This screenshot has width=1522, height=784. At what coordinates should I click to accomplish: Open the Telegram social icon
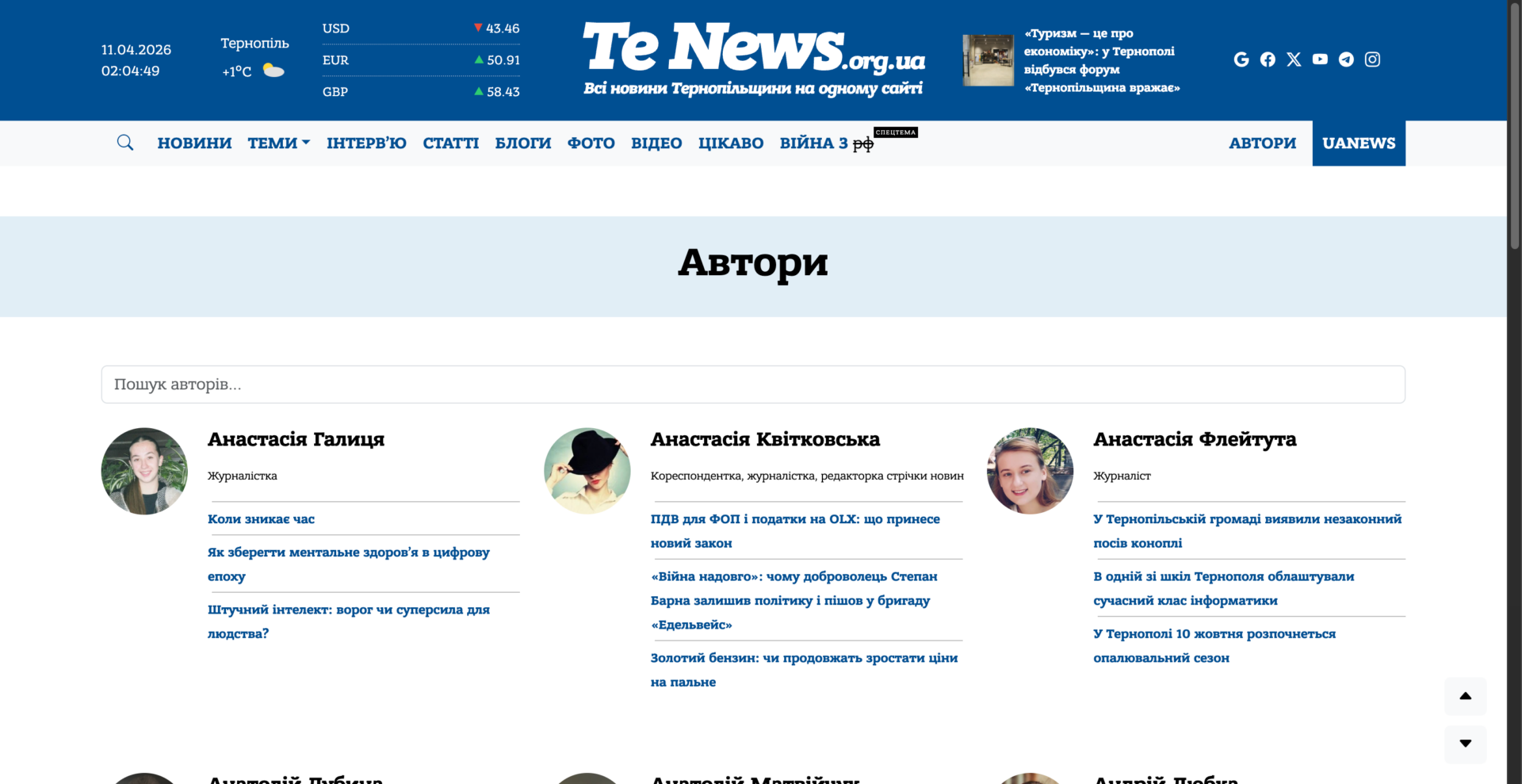pos(1346,59)
